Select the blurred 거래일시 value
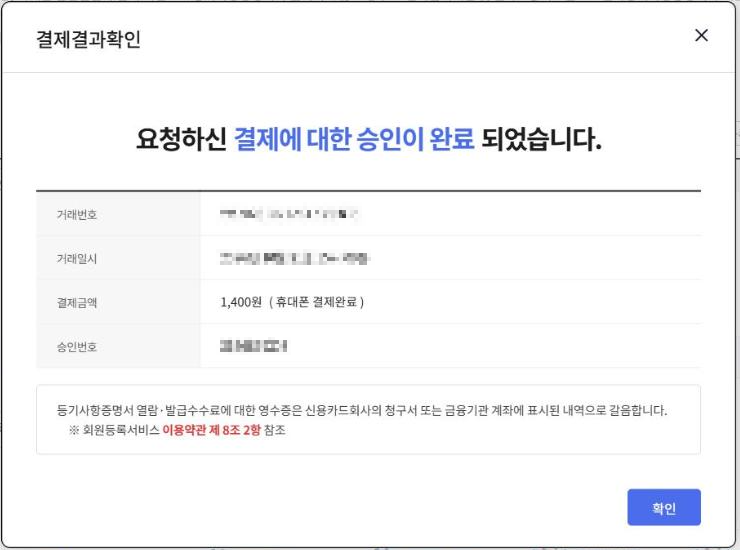 click(x=294, y=258)
